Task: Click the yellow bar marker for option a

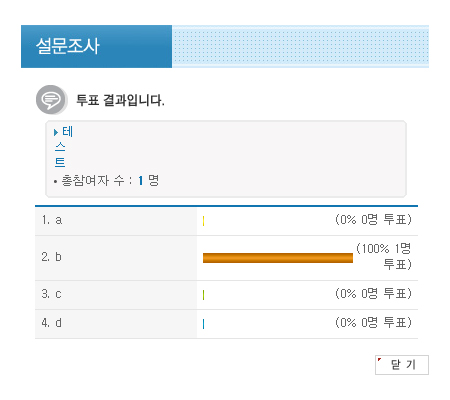Action: [x=203, y=221]
